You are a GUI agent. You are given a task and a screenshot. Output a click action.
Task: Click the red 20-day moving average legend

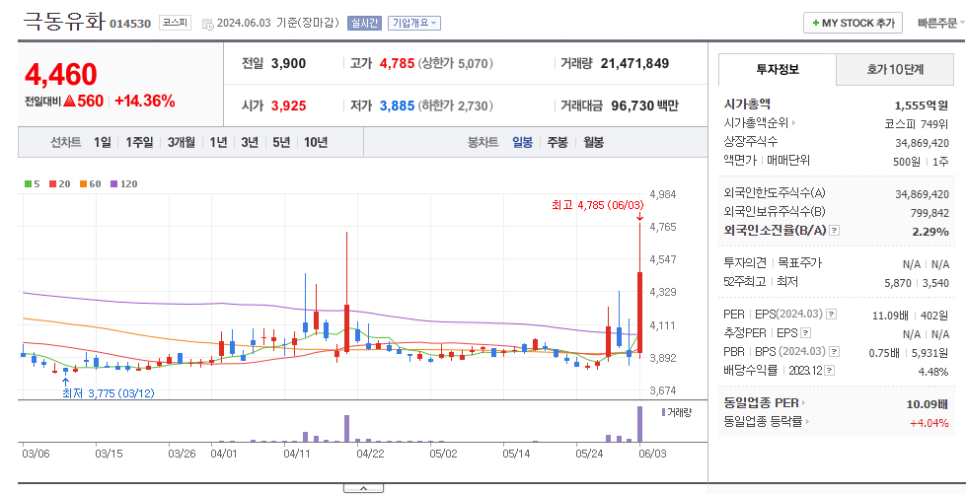pyautogui.click(x=60, y=184)
